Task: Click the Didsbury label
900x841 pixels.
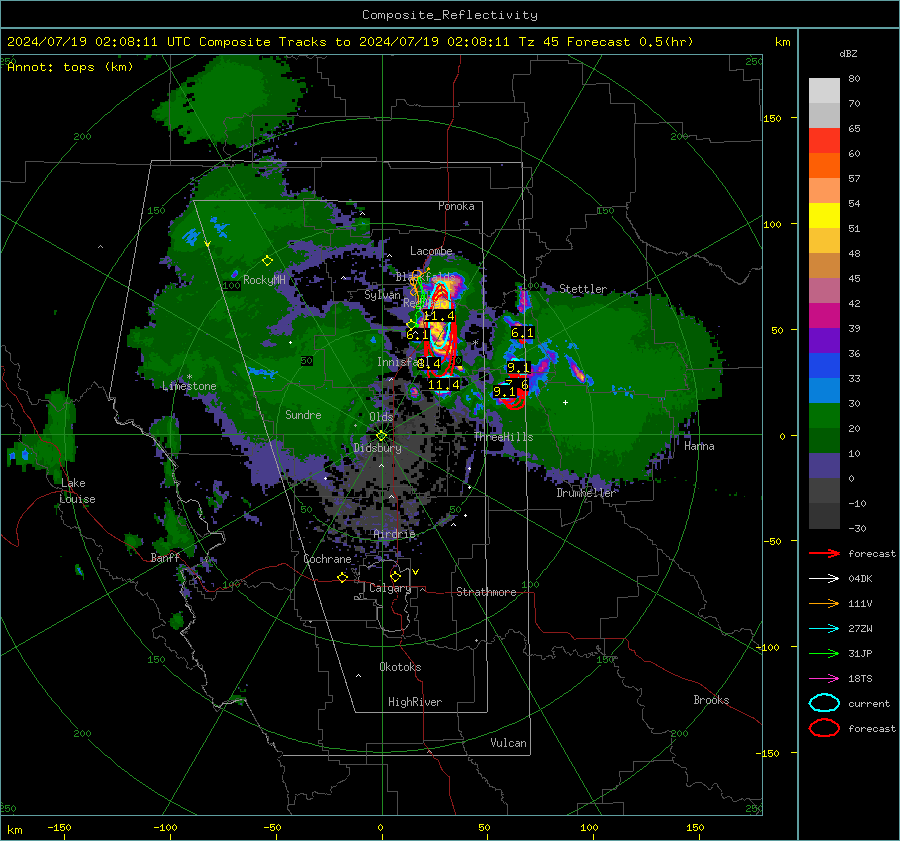Action: [377, 448]
